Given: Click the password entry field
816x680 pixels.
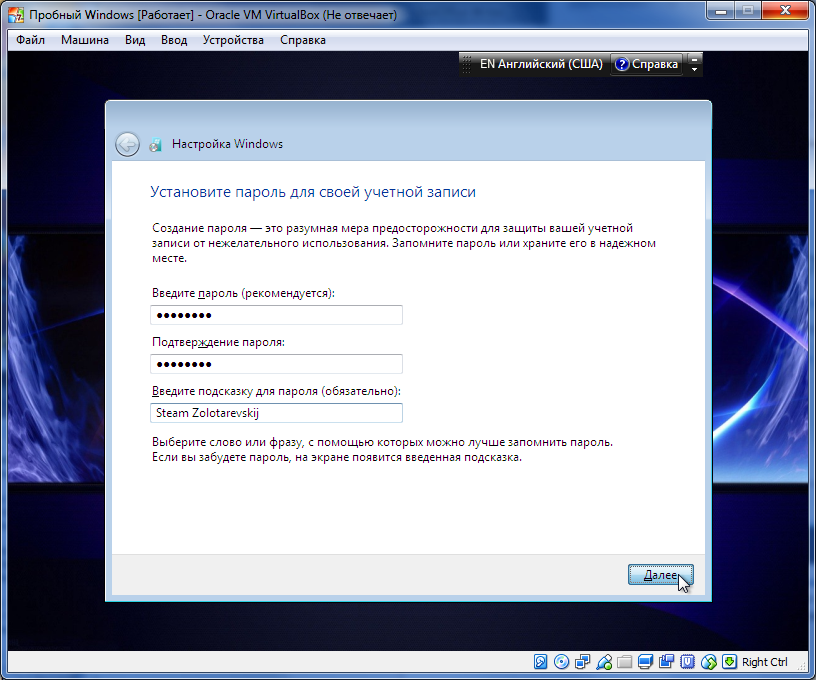Looking at the screenshot, I should click(x=276, y=314).
